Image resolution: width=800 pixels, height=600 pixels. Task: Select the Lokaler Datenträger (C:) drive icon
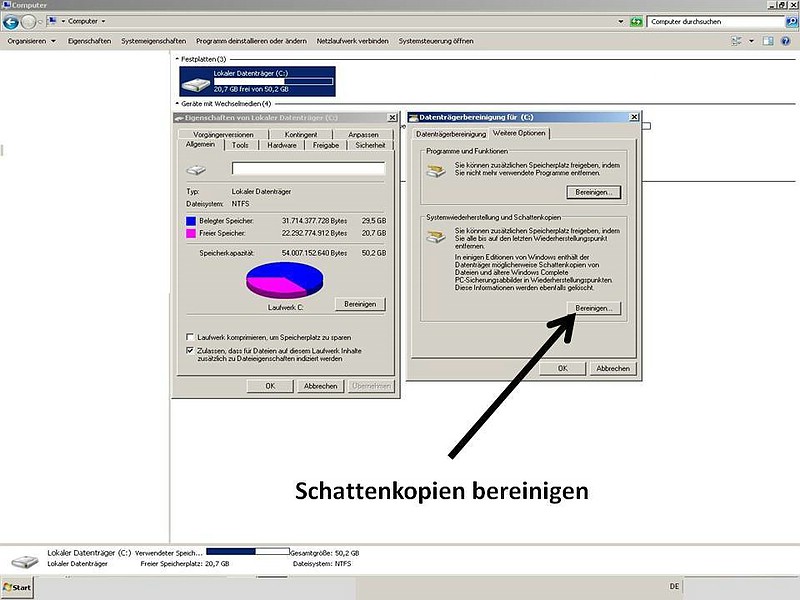coord(196,84)
